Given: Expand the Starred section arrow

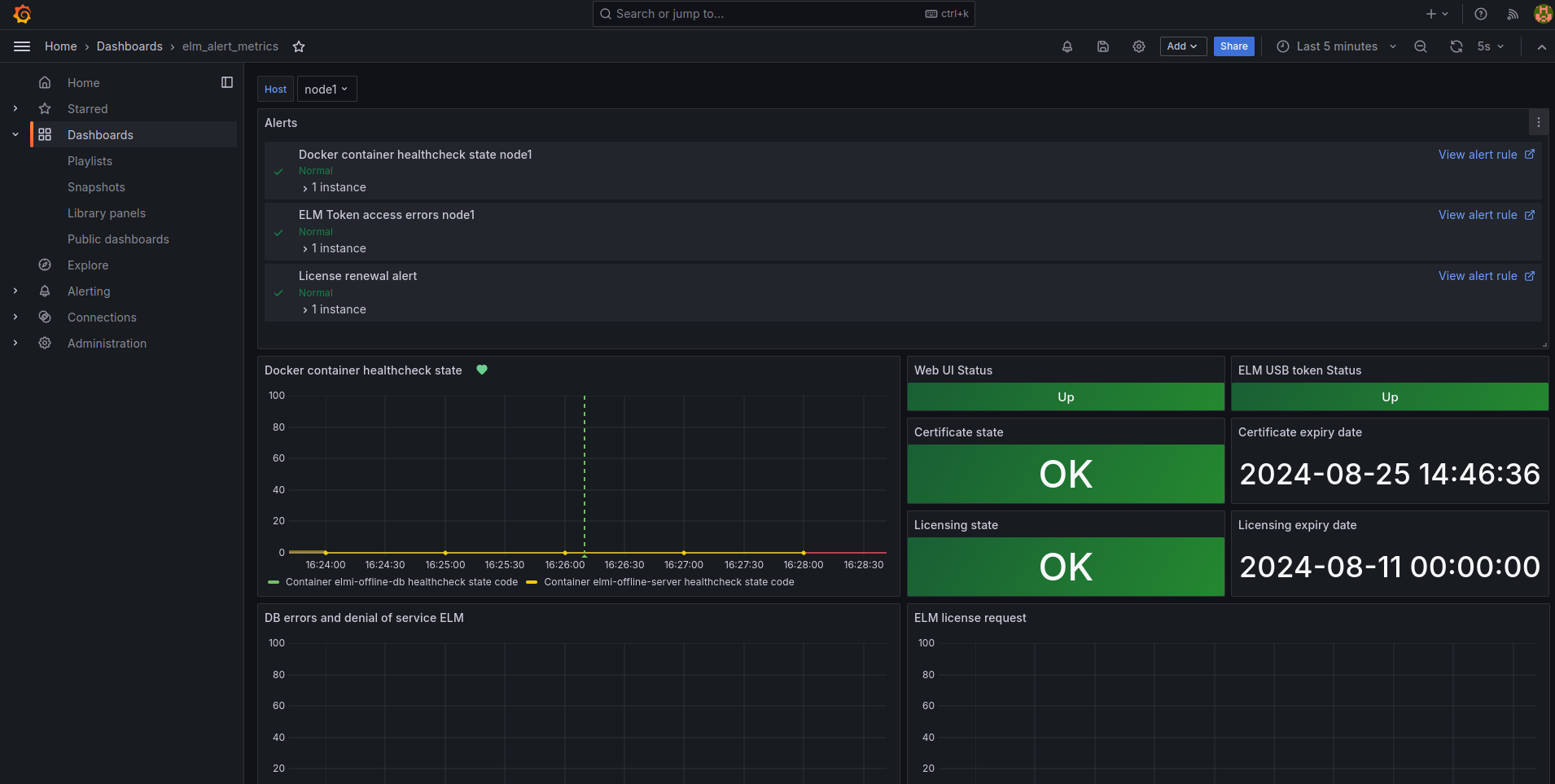Looking at the screenshot, I should (15, 108).
